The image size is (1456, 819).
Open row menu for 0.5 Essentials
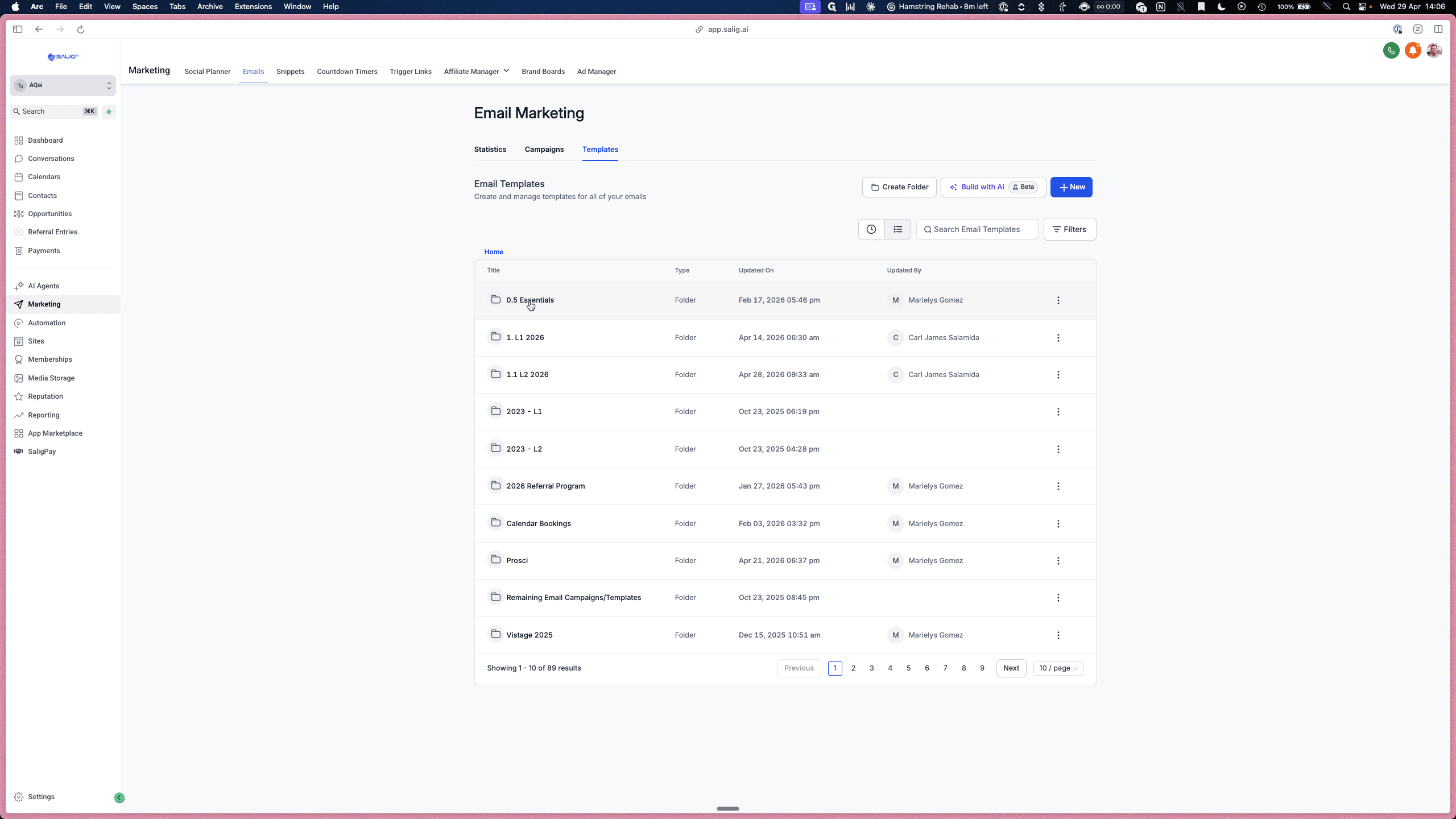(x=1058, y=300)
